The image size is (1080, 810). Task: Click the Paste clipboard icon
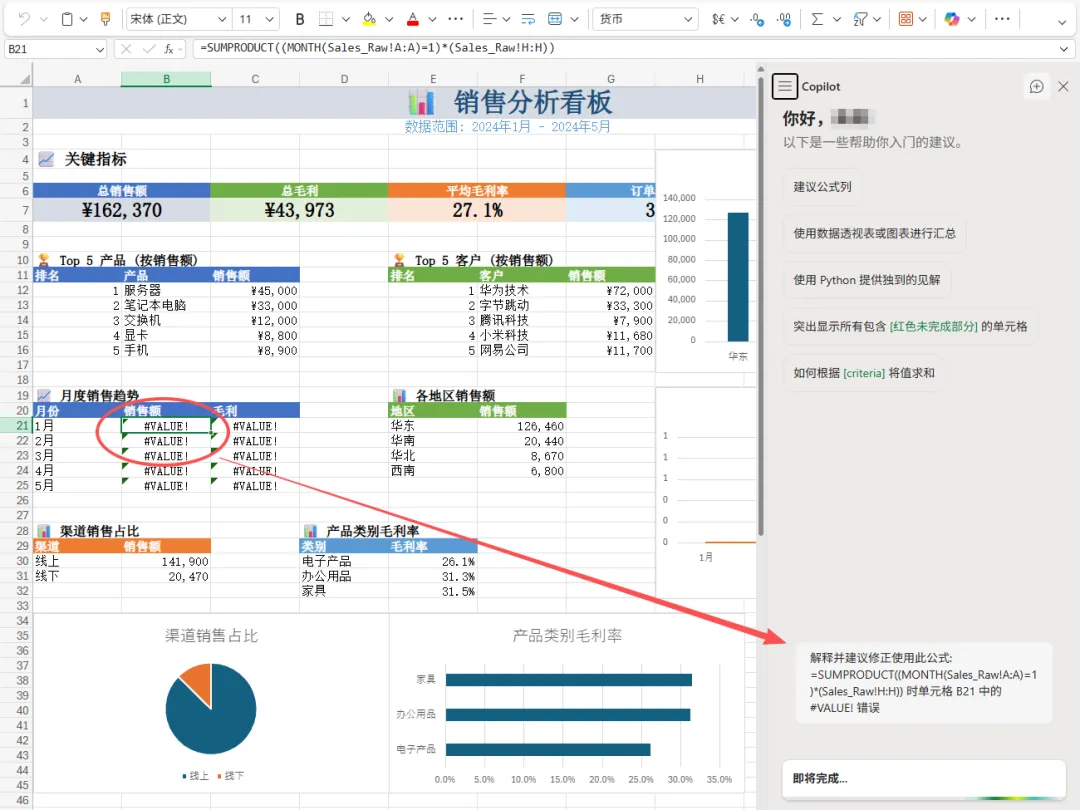[67, 19]
